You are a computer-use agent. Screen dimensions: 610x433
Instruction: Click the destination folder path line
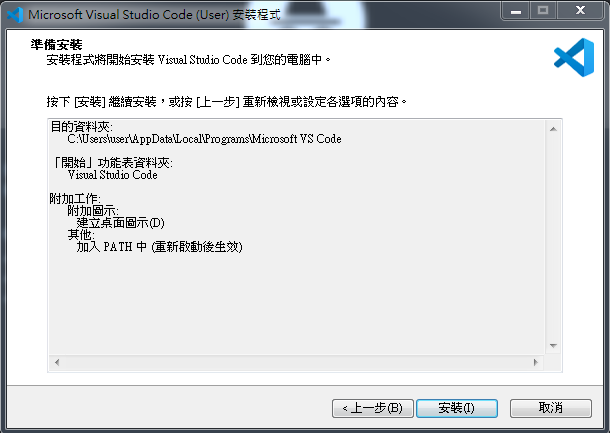pos(204,139)
